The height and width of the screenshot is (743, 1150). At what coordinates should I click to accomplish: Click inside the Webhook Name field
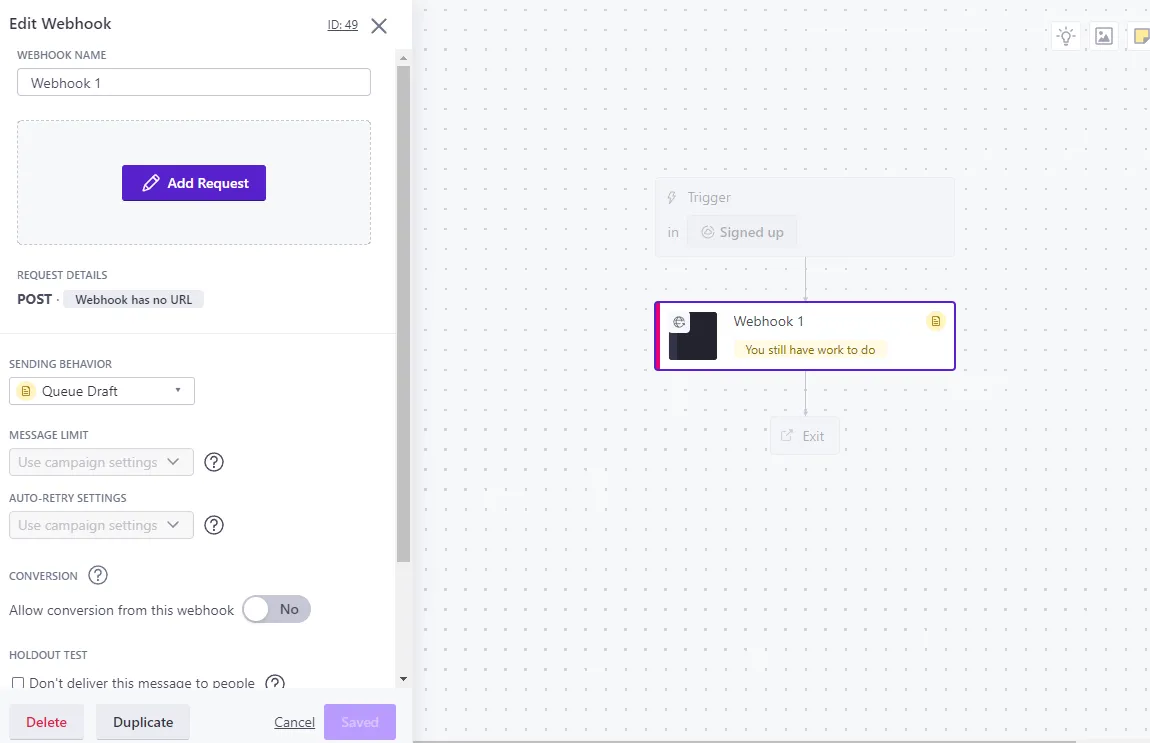pyautogui.click(x=194, y=83)
